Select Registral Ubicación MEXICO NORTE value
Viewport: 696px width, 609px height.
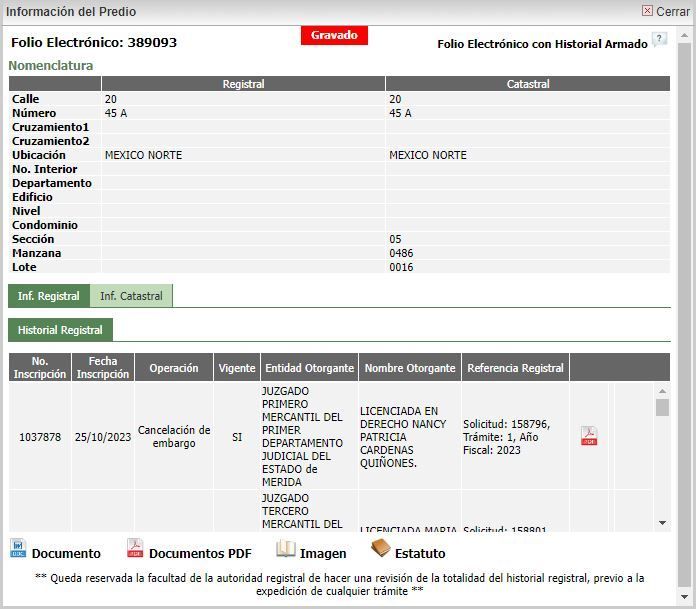(x=143, y=155)
